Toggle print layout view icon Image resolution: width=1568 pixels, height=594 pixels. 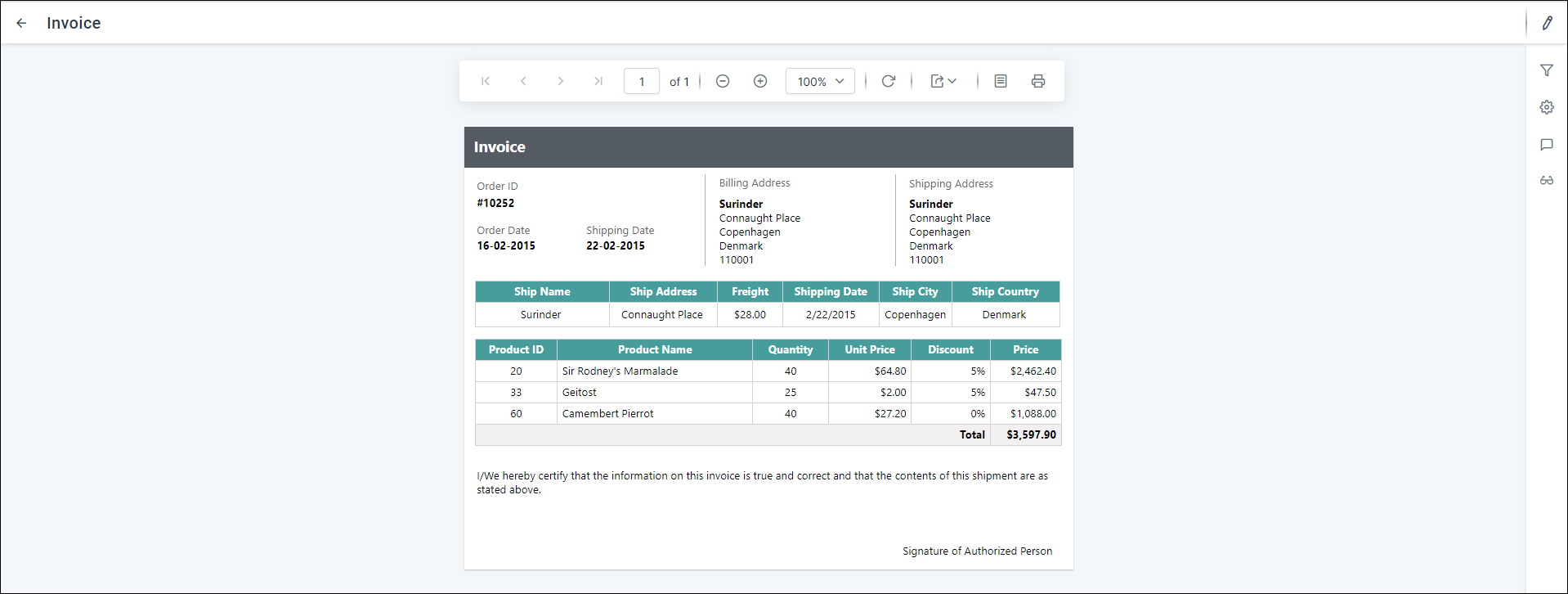pyautogui.click(x=1001, y=81)
